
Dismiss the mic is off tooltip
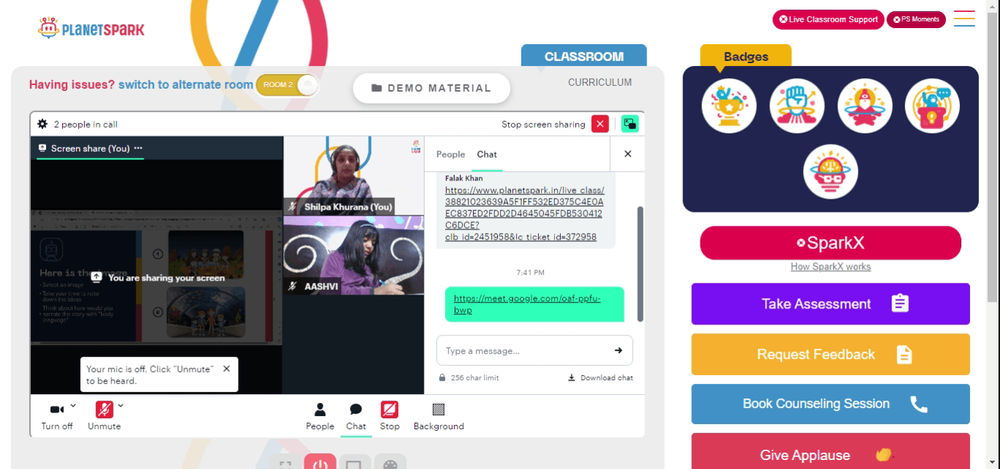pos(226,369)
